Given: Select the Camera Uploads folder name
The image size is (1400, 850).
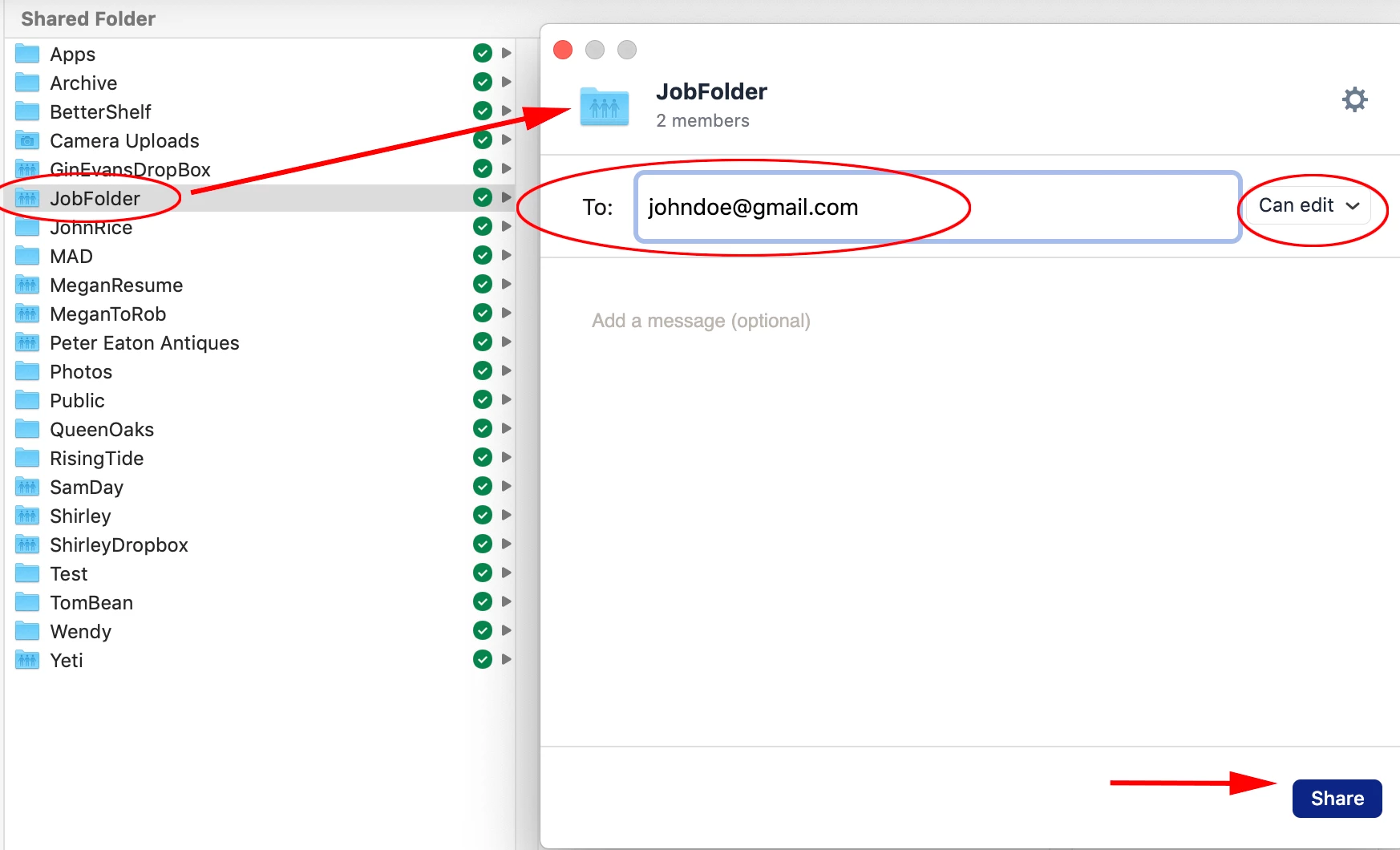Looking at the screenshot, I should click(124, 141).
